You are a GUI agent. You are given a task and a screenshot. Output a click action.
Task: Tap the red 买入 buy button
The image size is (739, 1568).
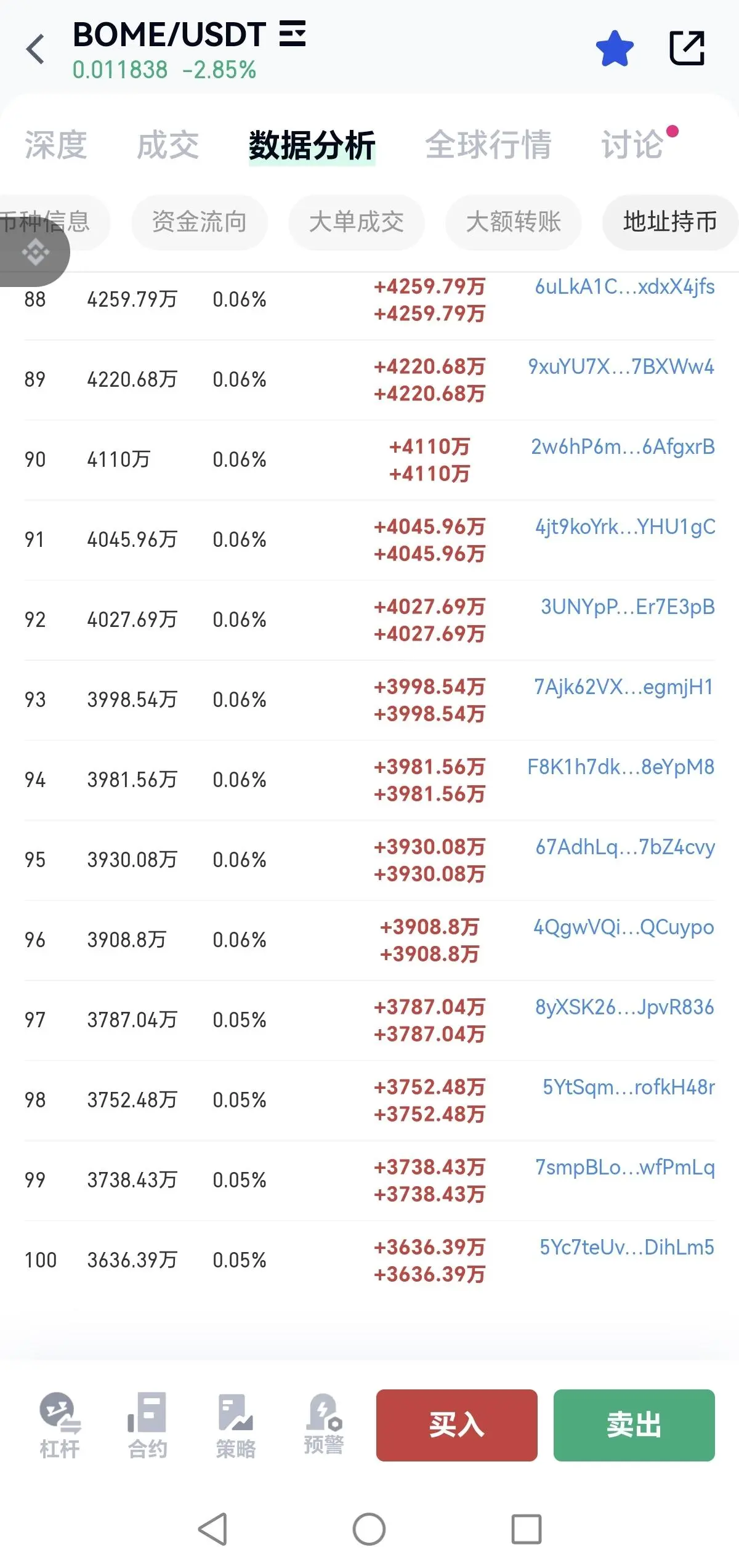point(456,1425)
